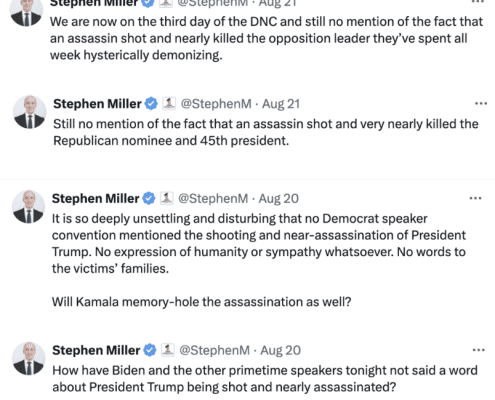Open tweet about third day of DNC
The image size is (495, 400).
tap(266, 38)
